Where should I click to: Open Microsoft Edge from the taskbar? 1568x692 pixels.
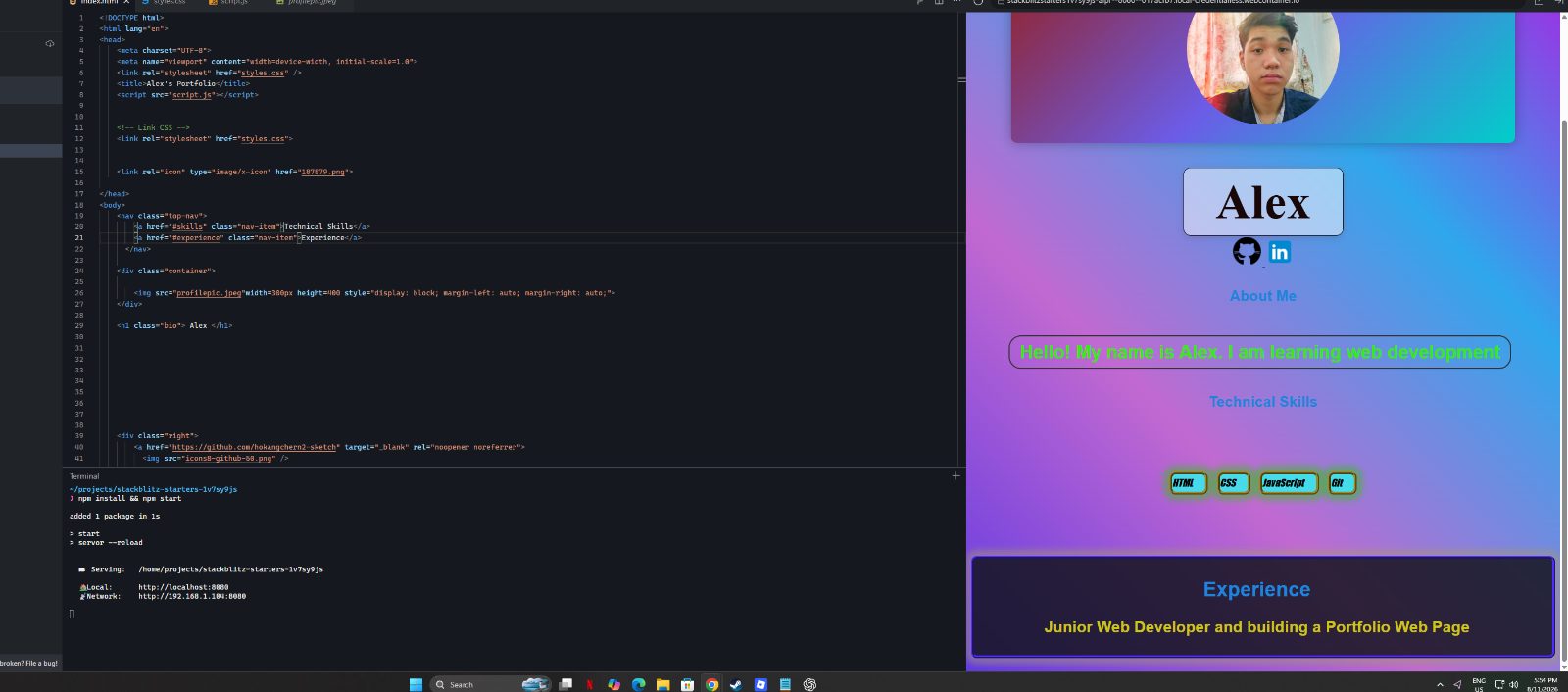point(639,684)
